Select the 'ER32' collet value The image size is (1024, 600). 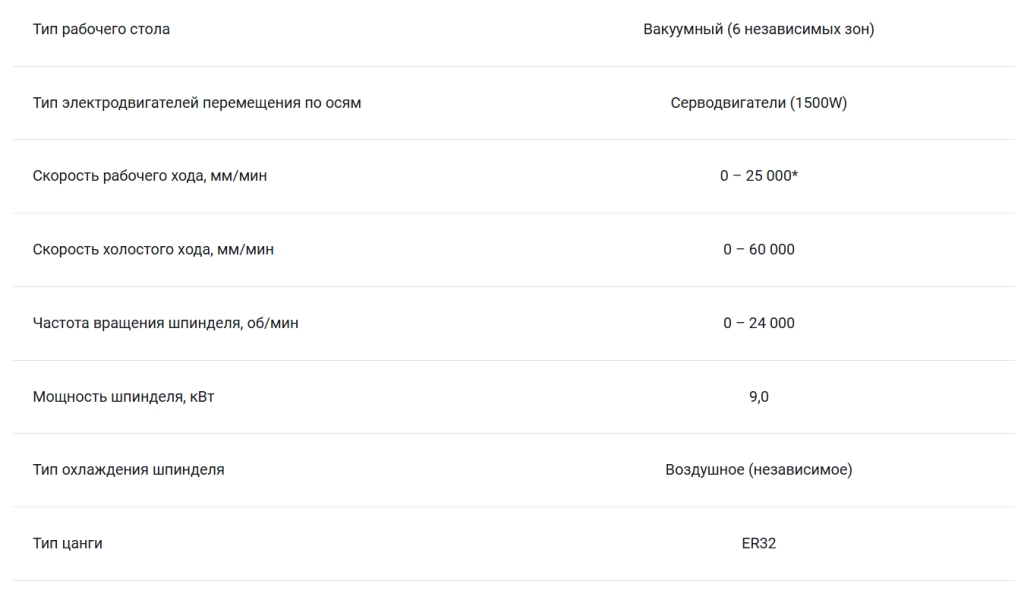(758, 544)
